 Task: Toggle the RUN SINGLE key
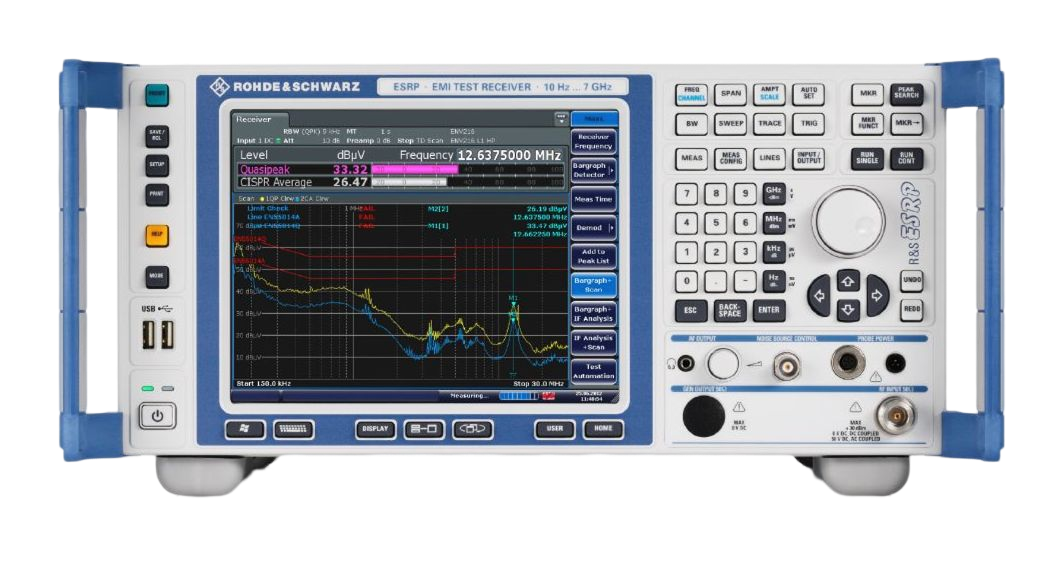[866, 158]
